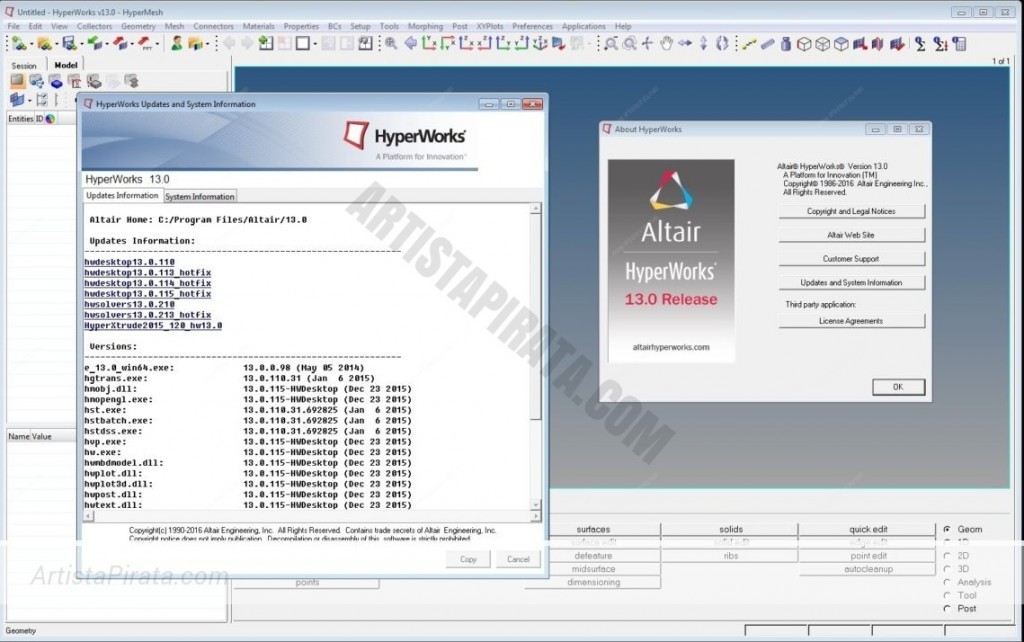
Task: Switch to the System Information tab
Action: [x=199, y=196]
